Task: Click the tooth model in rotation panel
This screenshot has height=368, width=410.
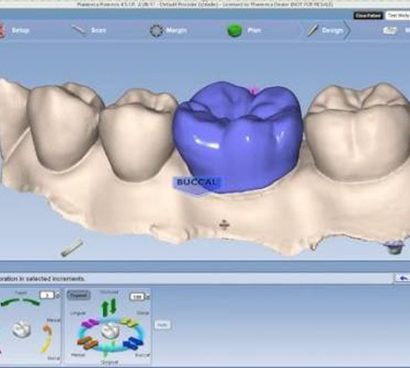Action: (x=22, y=330)
